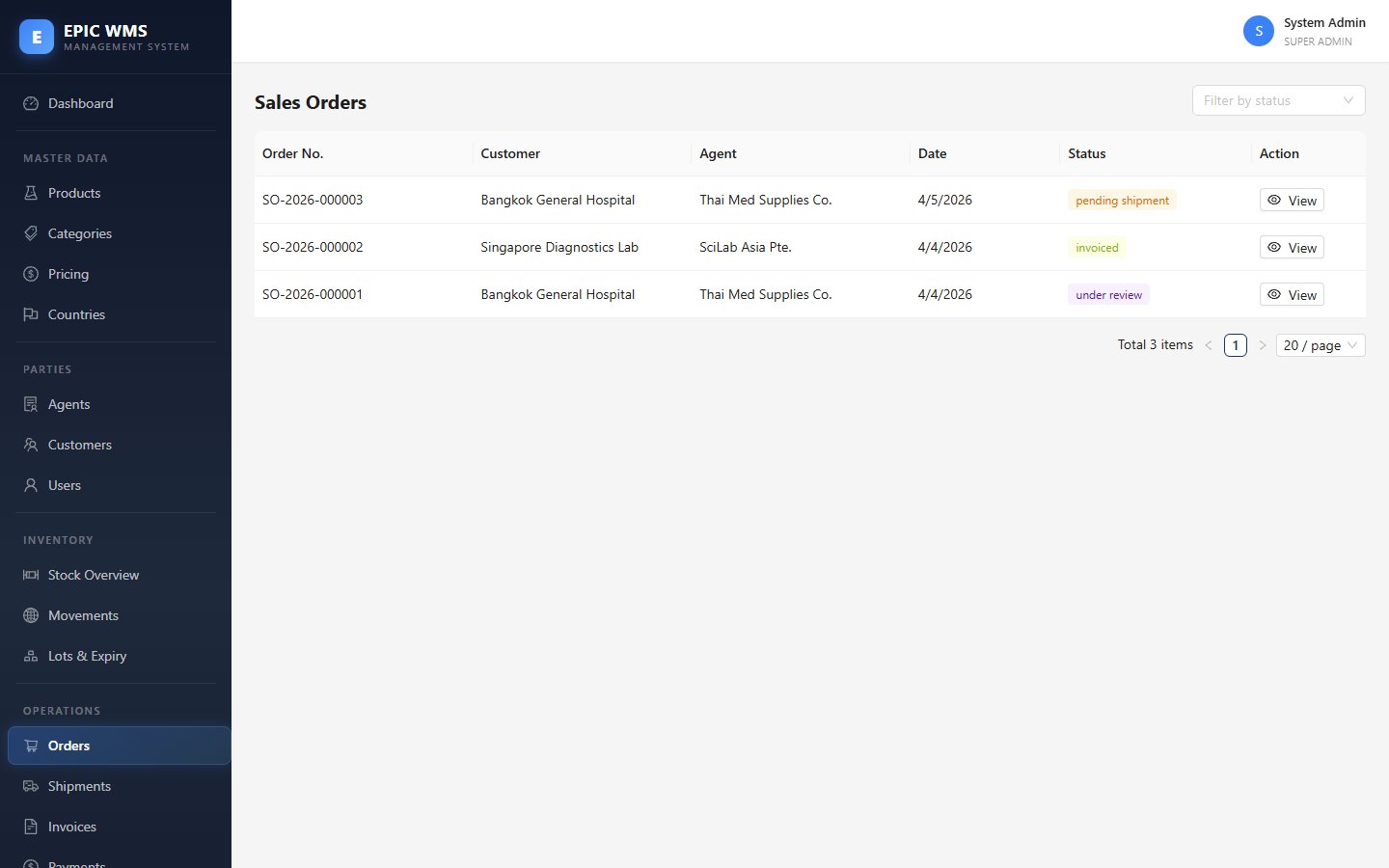Click the Categories tag icon
Viewport: 1389px width, 868px height.
click(x=31, y=233)
